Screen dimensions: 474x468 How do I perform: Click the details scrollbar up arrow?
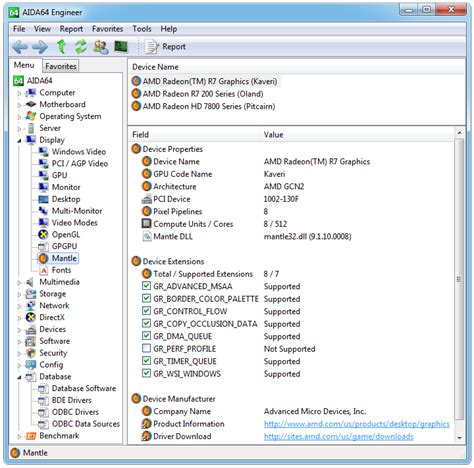[459, 133]
